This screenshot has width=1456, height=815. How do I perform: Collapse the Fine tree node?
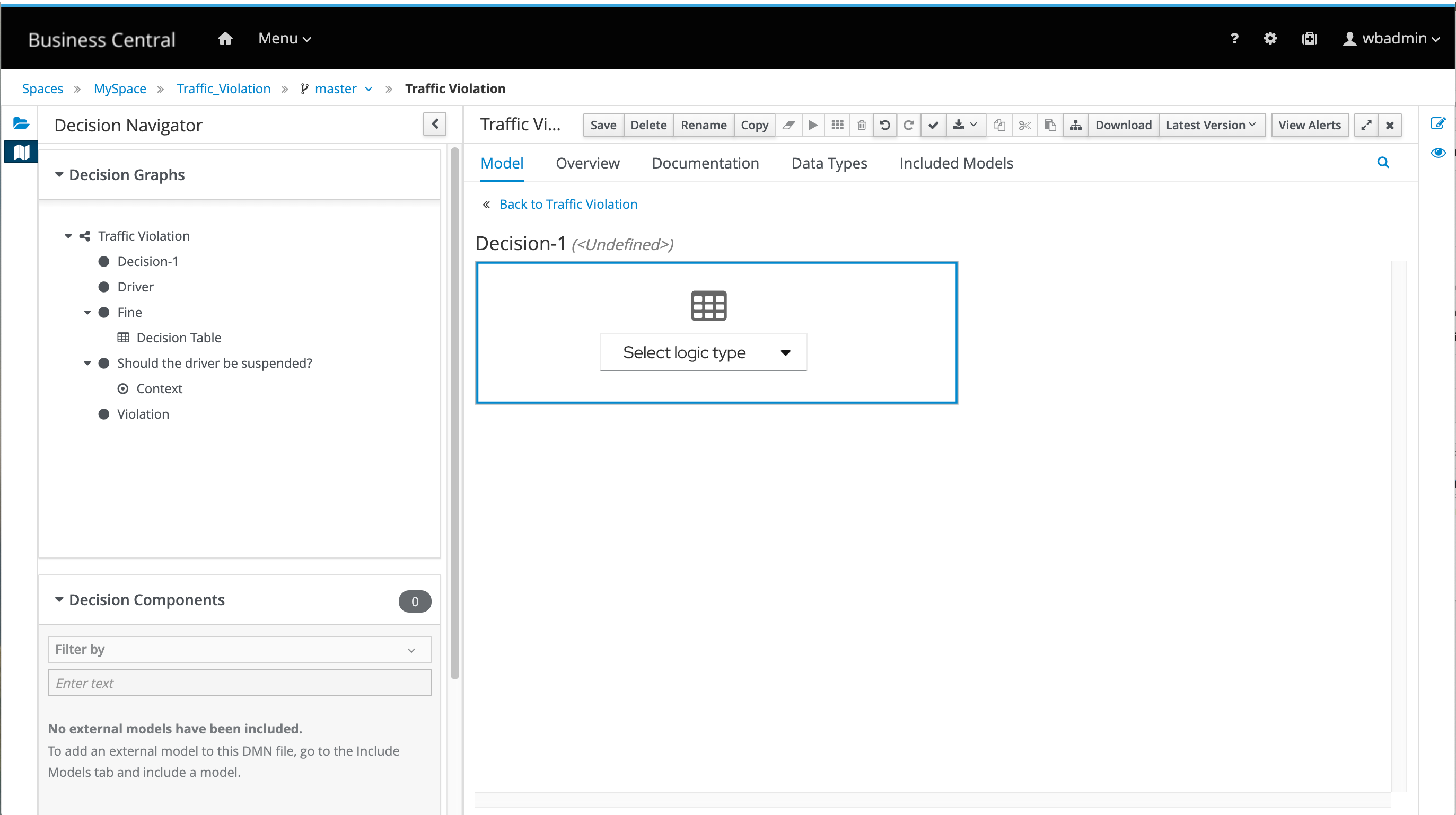point(87,312)
